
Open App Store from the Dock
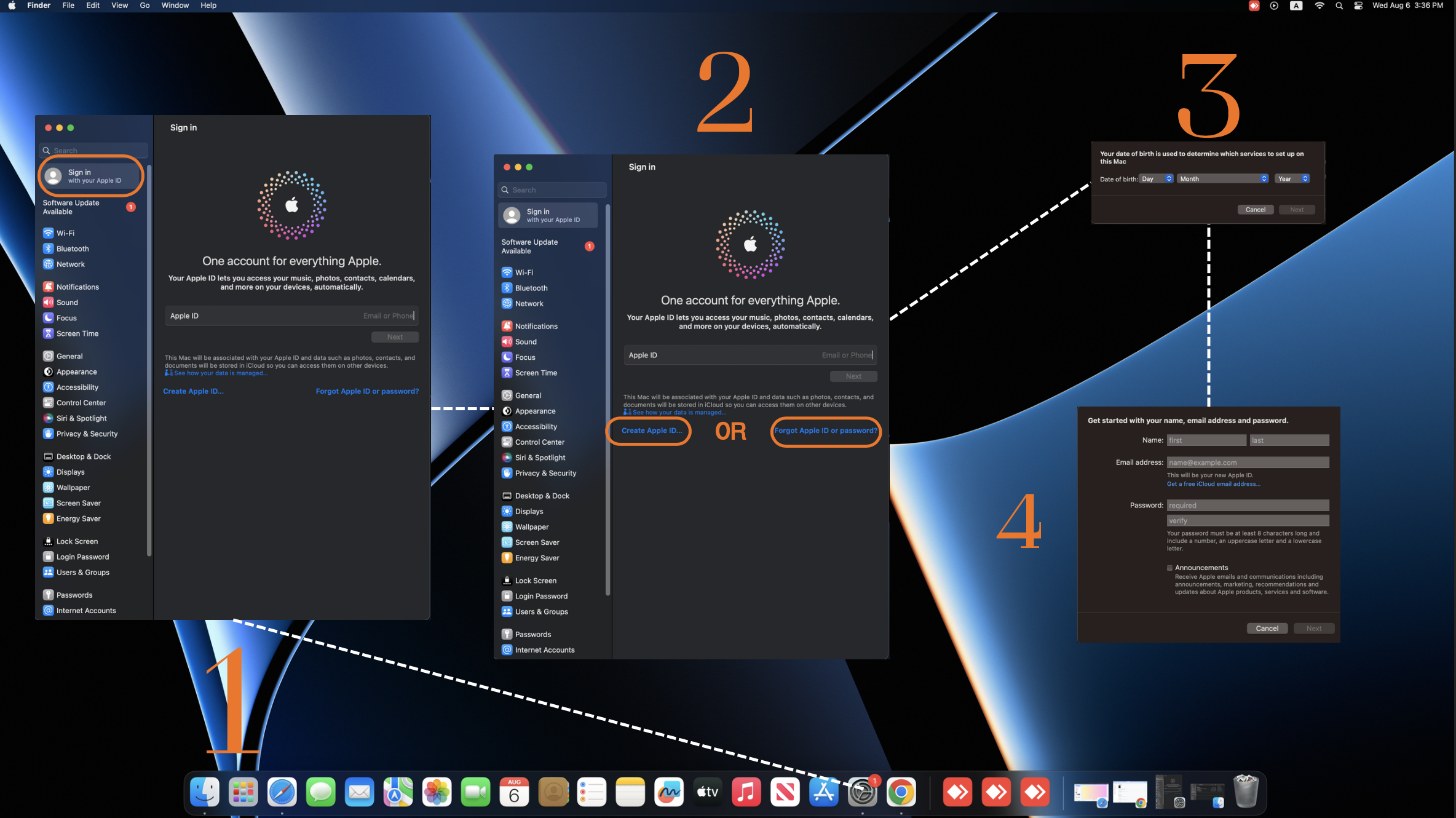click(825, 792)
